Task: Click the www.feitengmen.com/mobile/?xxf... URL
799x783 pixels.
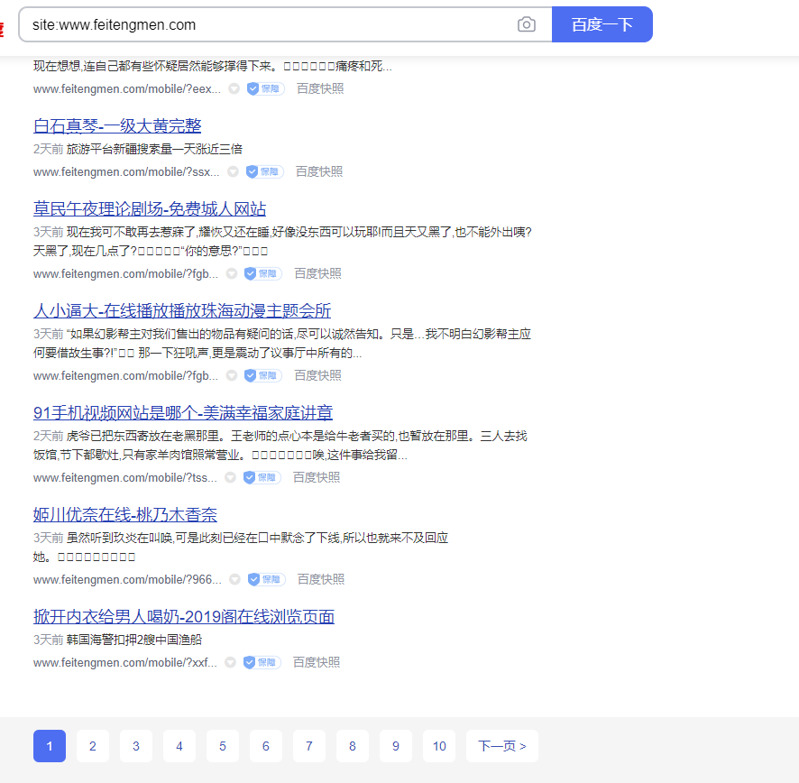Action: point(125,662)
